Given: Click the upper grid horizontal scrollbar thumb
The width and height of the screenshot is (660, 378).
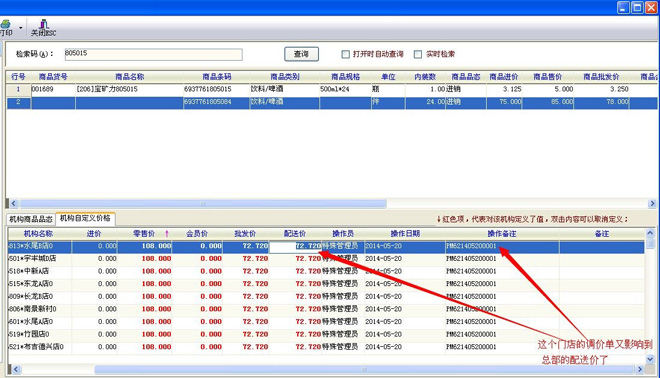Looking at the screenshot, I should coord(203,204).
